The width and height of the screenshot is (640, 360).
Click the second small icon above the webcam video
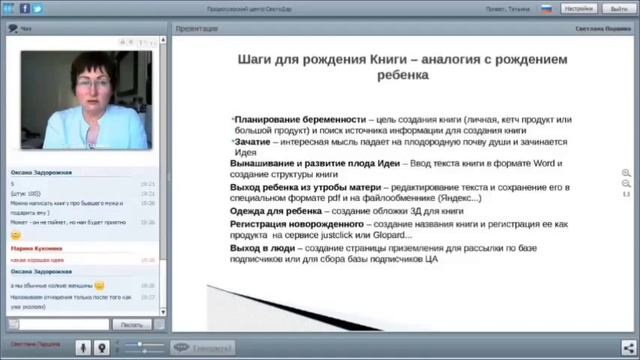click(131, 42)
